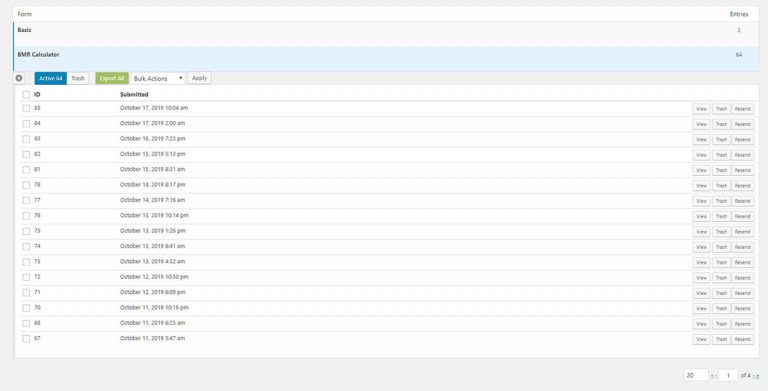Click the entries count 64 for BMR Calculator

739,55
